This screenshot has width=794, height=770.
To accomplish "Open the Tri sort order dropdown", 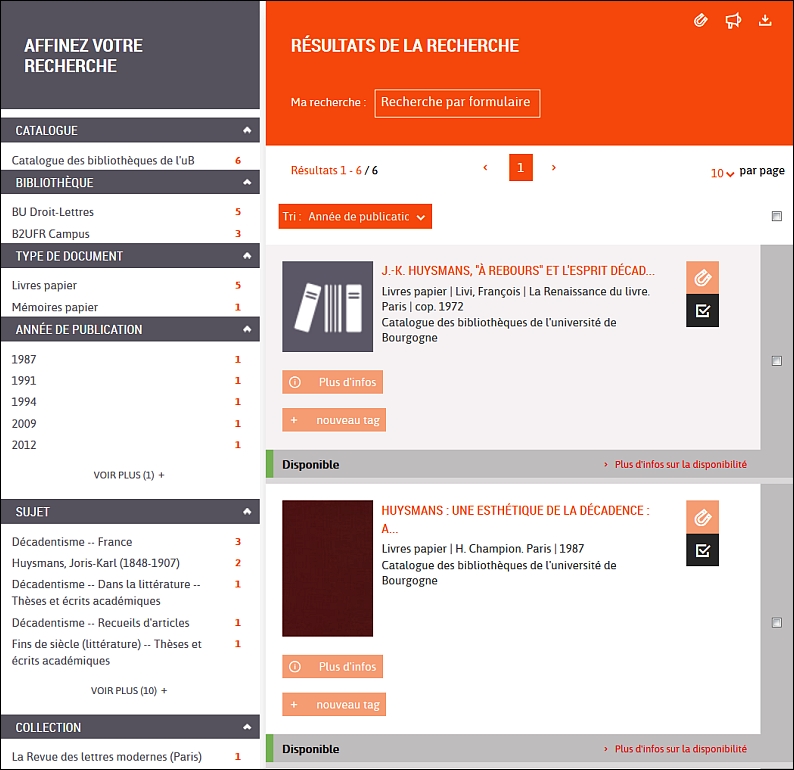I will [x=355, y=216].
